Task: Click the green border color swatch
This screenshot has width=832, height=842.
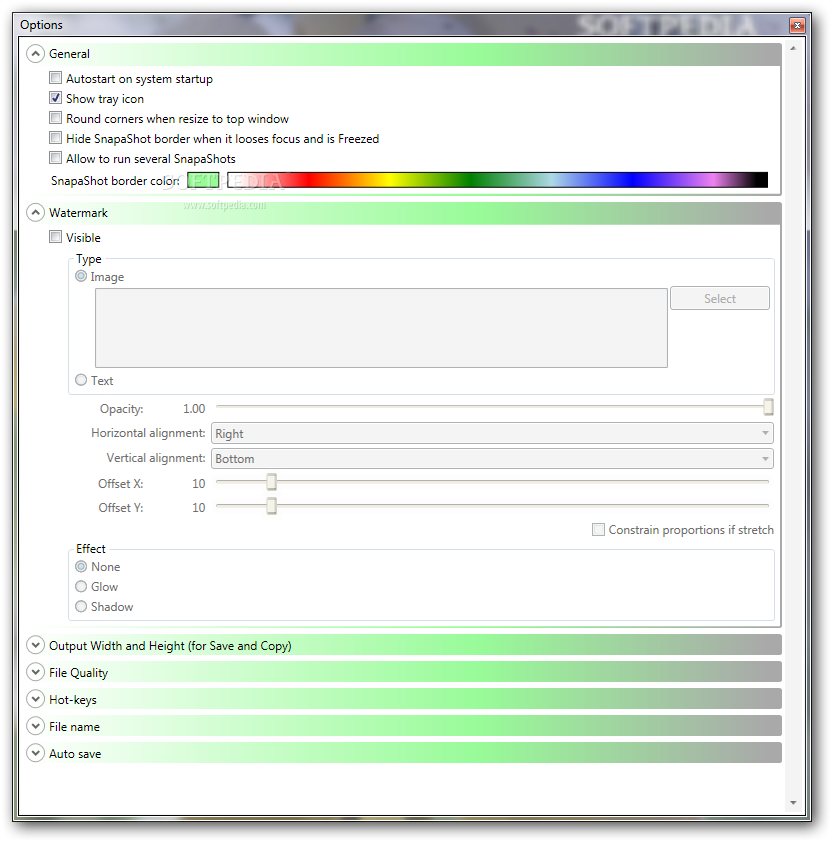Action: click(203, 180)
